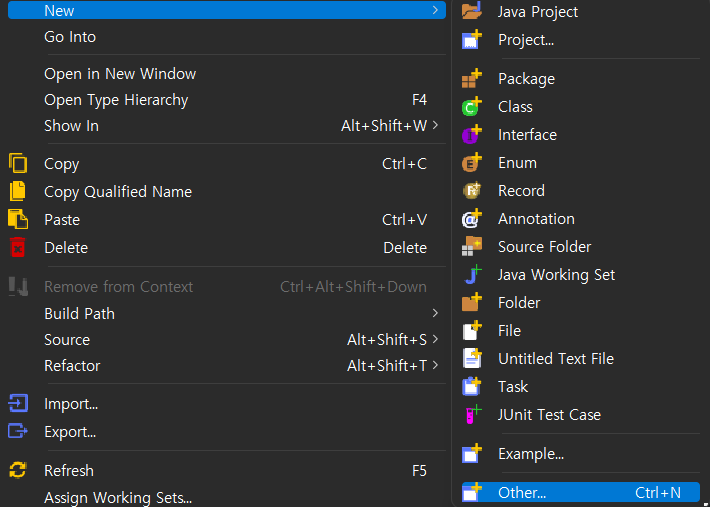Viewport: 710px width, 507px height.
Task: Click the Record icon
Action: click(471, 191)
